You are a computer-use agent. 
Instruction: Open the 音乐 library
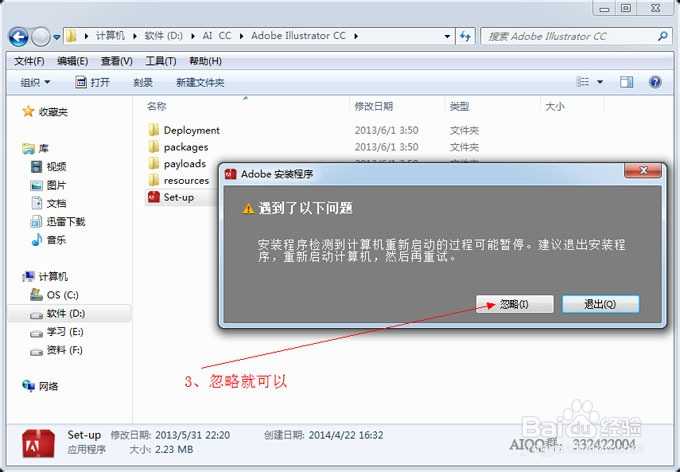click(x=49, y=240)
